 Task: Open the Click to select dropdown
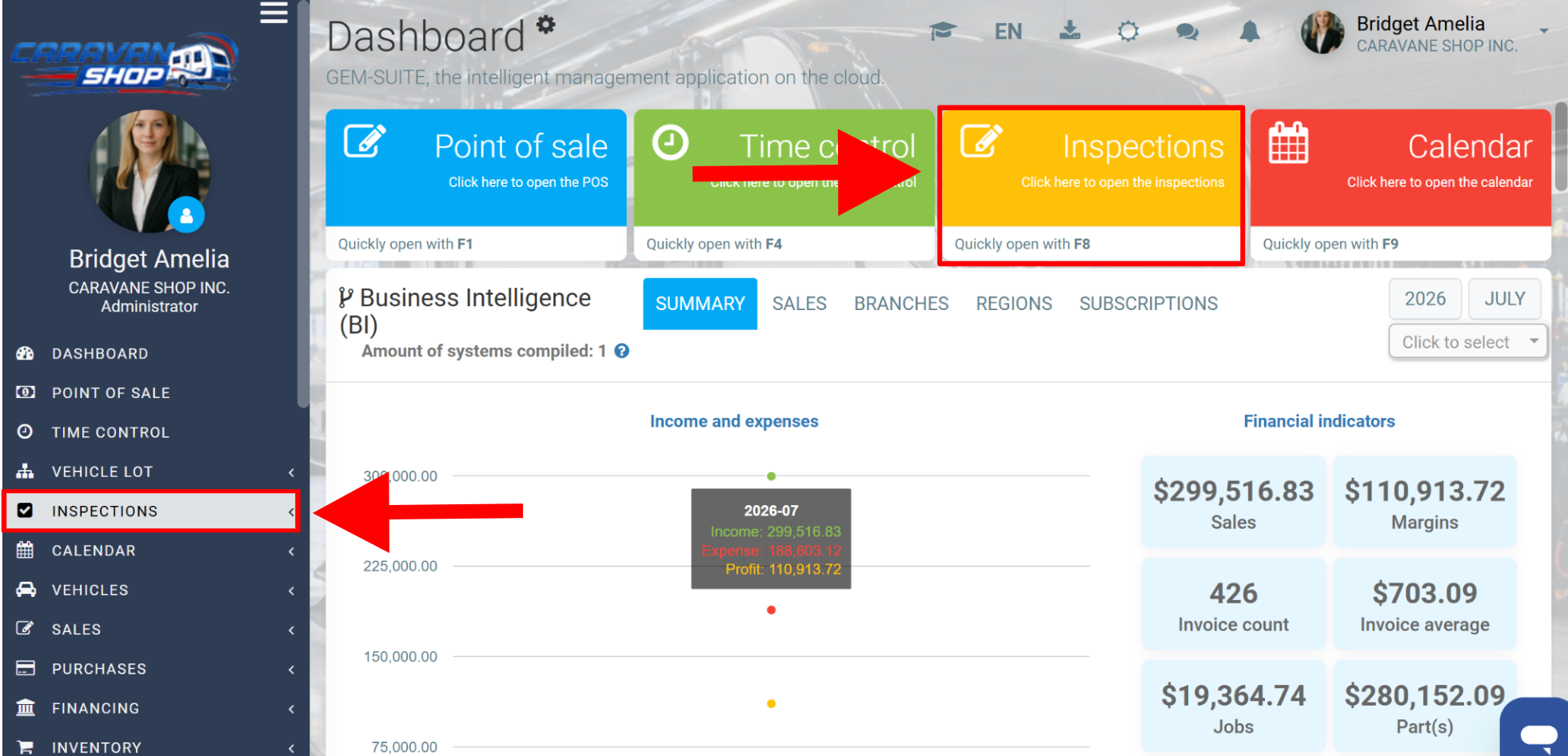(1468, 342)
